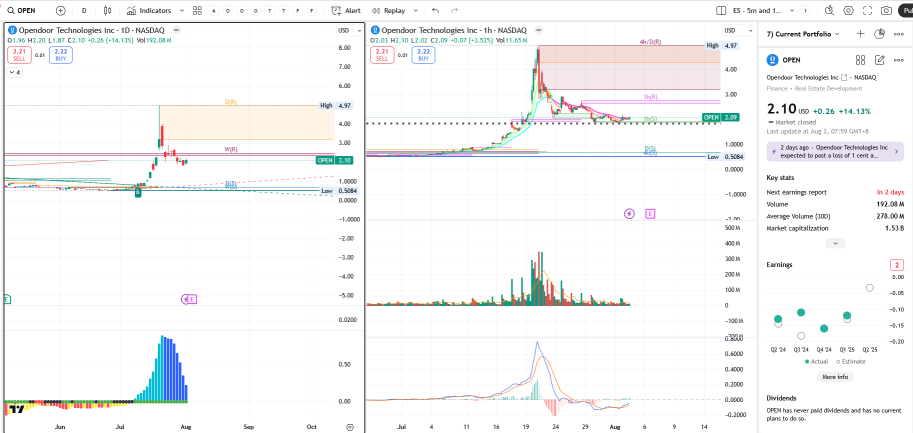The height and width of the screenshot is (433, 913).
Task: Open quick search icon in top toolbar
Action: [x=829, y=10]
